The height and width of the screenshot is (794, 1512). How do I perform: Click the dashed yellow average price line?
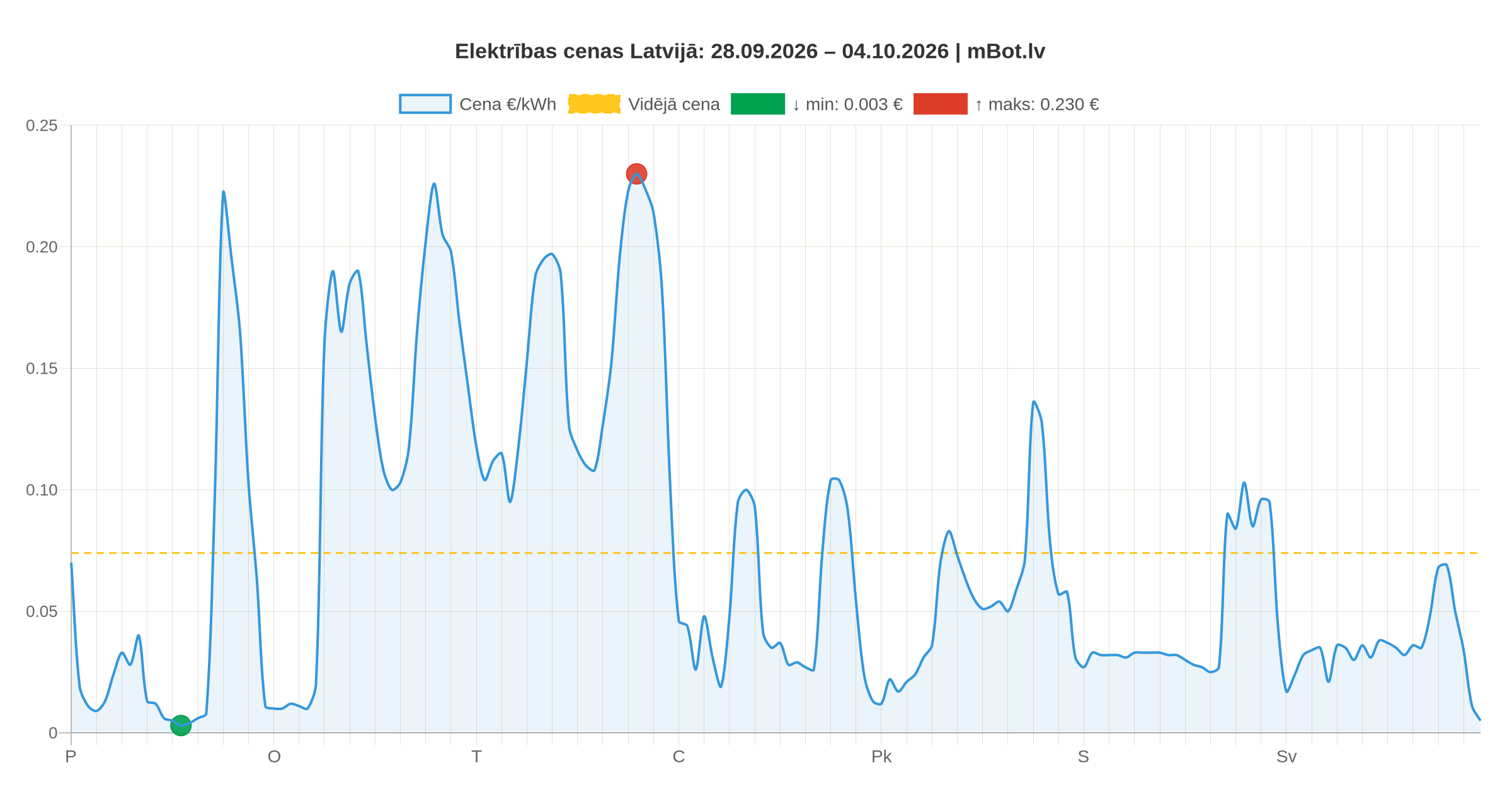[x=776, y=553]
